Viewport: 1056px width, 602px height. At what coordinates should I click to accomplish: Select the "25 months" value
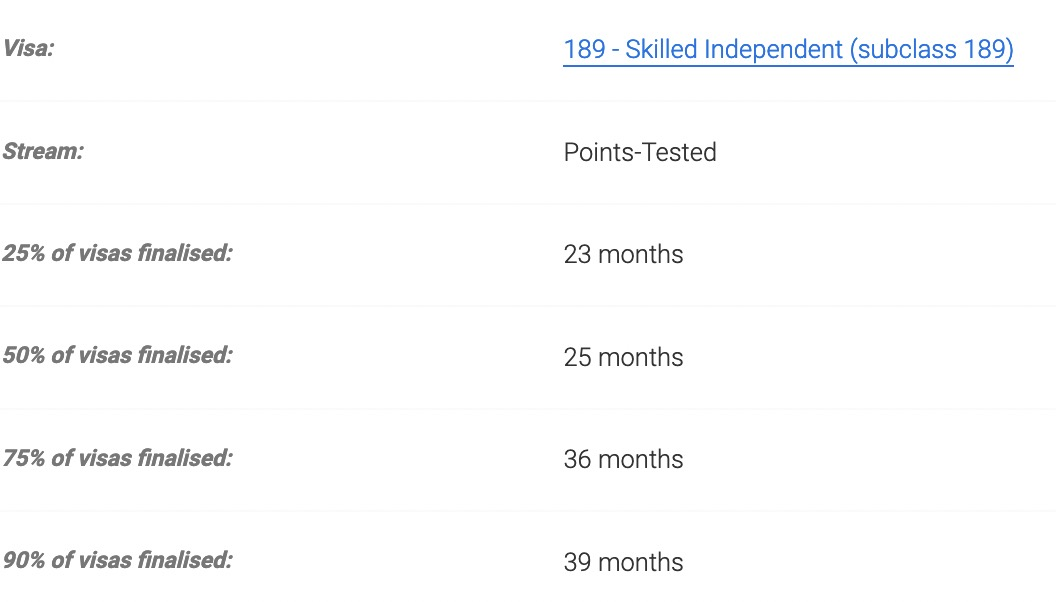(623, 357)
